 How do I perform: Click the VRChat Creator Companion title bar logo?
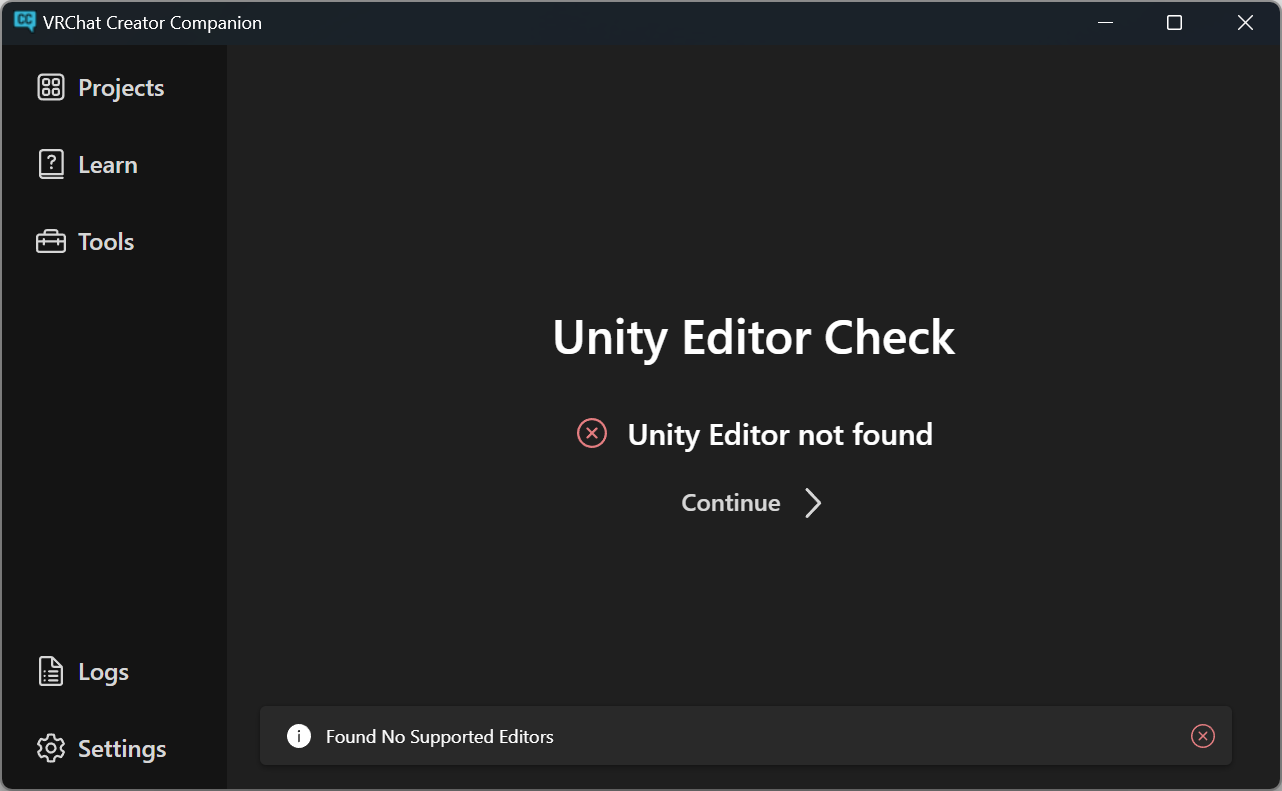coord(25,21)
